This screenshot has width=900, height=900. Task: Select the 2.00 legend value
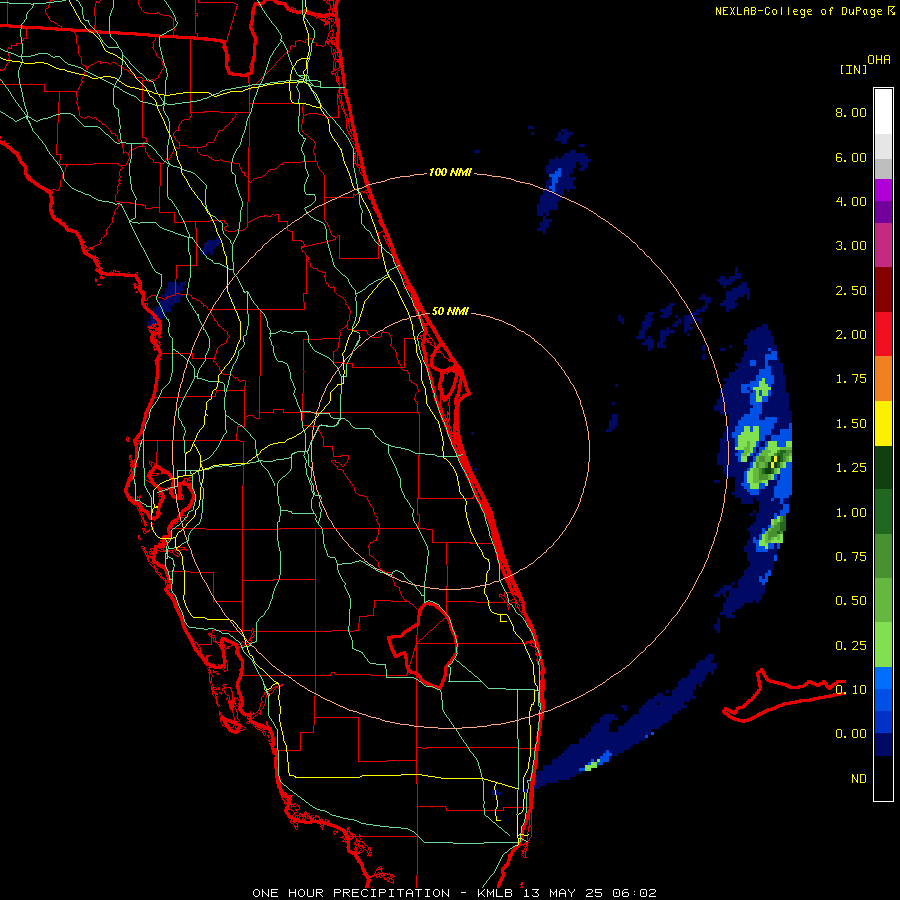[851, 335]
